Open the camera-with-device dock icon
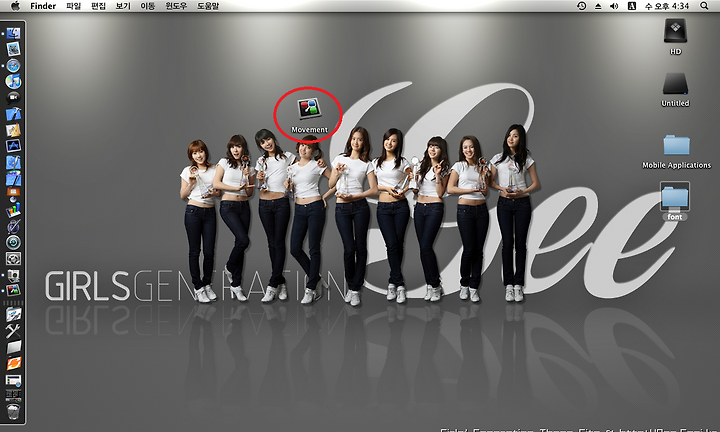 13,275
